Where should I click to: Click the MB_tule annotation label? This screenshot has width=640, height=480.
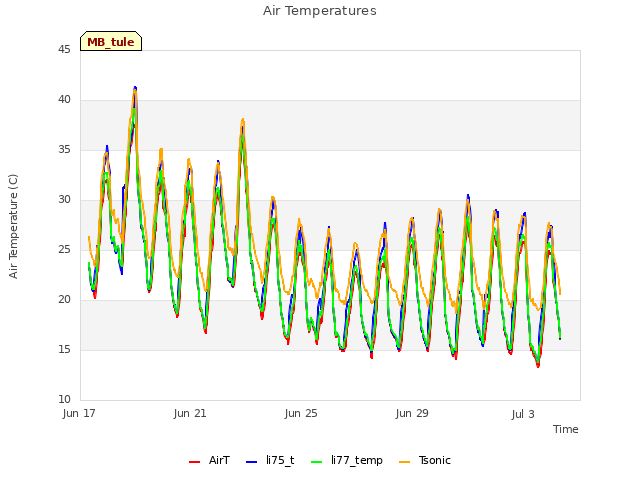click(111, 41)
